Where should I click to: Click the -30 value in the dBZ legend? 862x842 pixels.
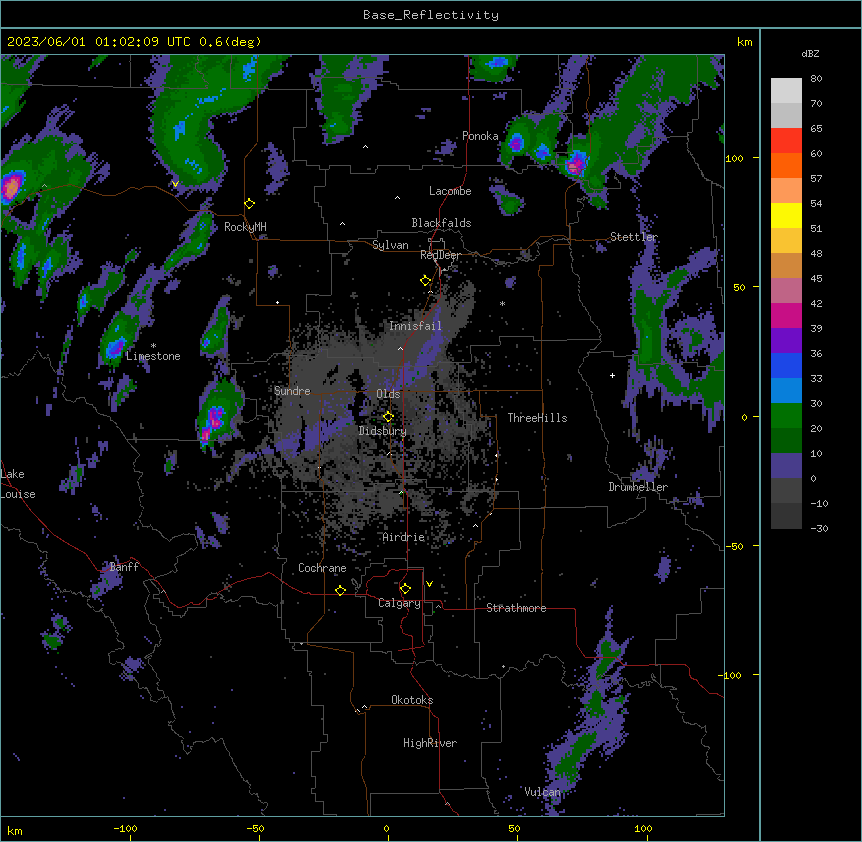pyautogui.click(x=819, y=528)
